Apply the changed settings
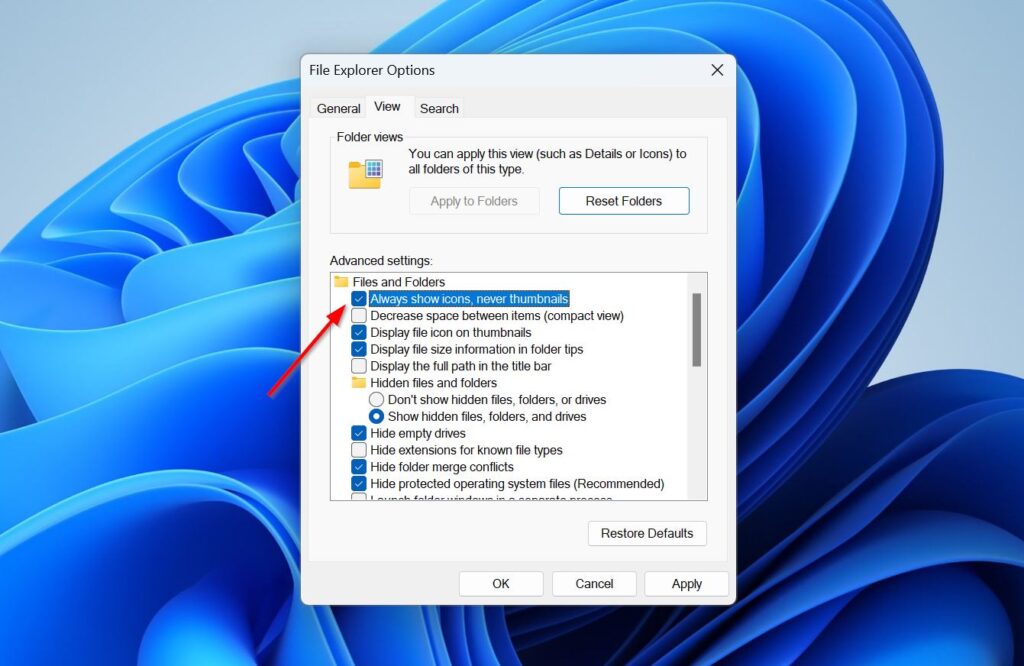 tap(686, 583)
